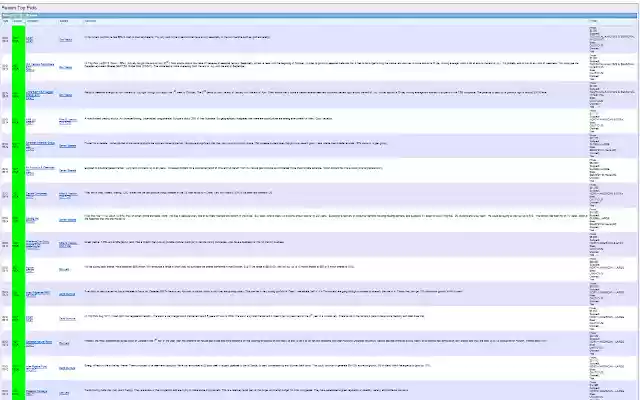This screenshot has height=400, width=640.
Task: Open the company link in the third table row
Action: coord(39,95)
